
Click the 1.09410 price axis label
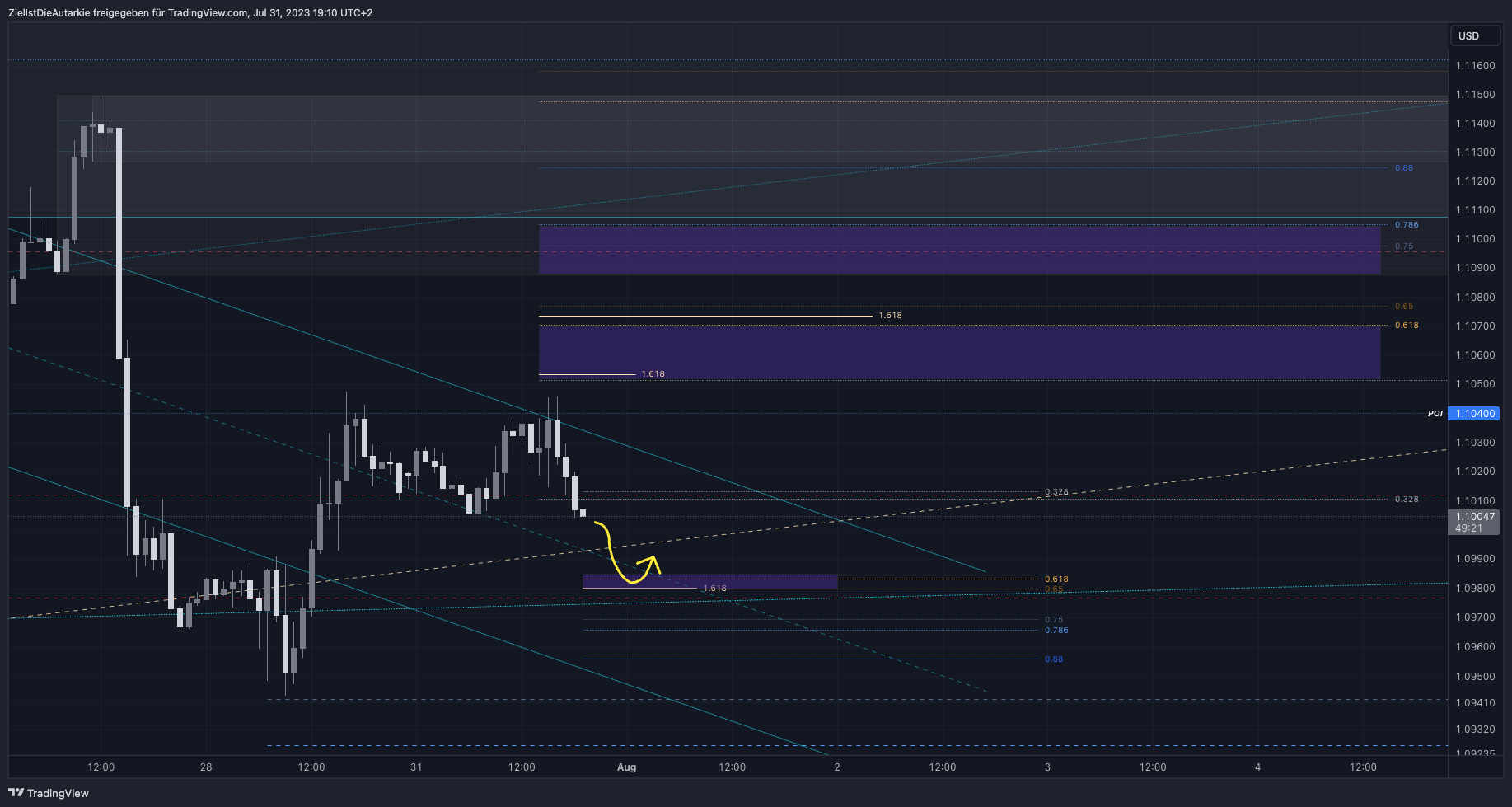pos(1475,702)
